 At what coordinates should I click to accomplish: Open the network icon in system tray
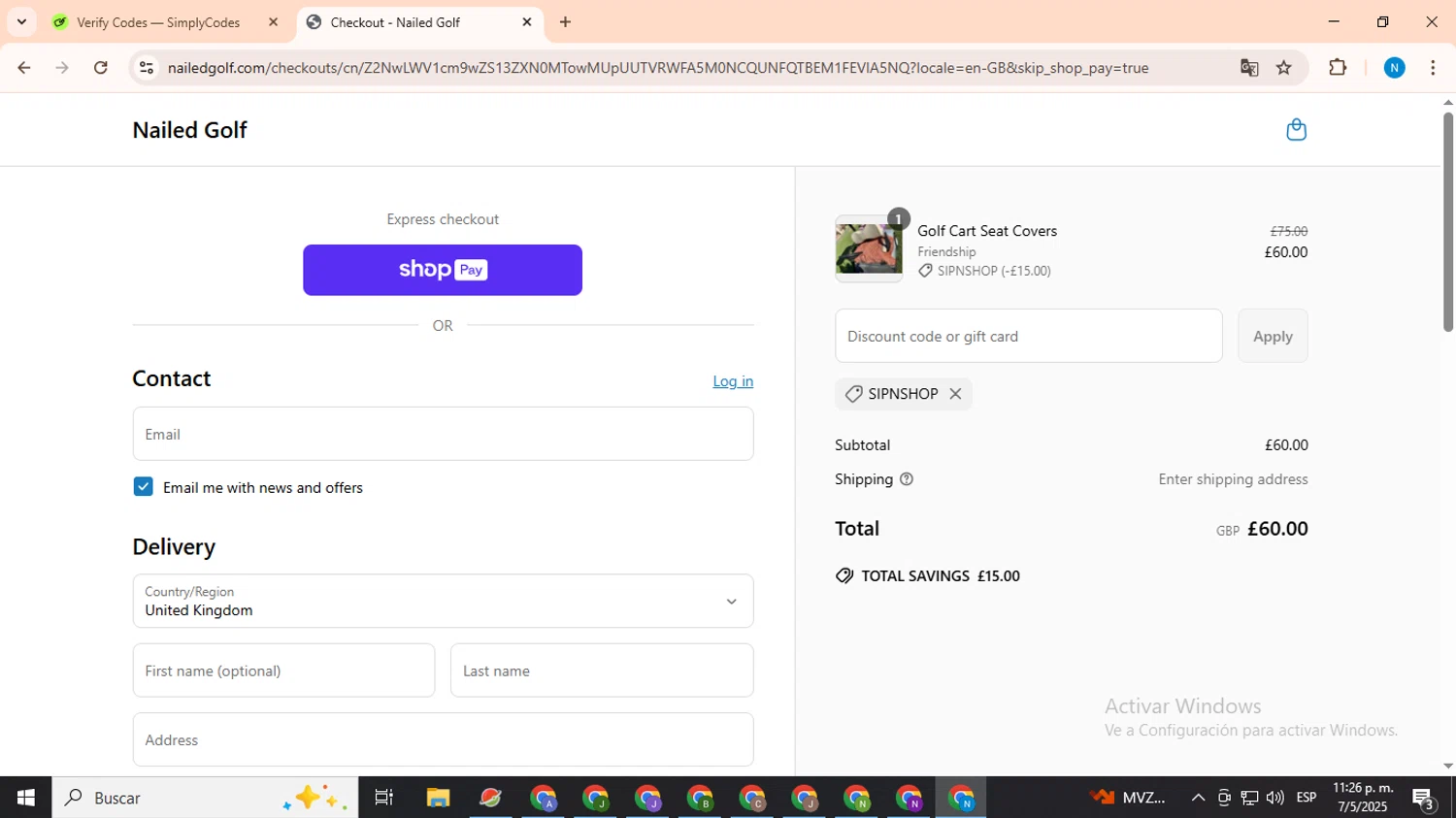(1249, 798)
